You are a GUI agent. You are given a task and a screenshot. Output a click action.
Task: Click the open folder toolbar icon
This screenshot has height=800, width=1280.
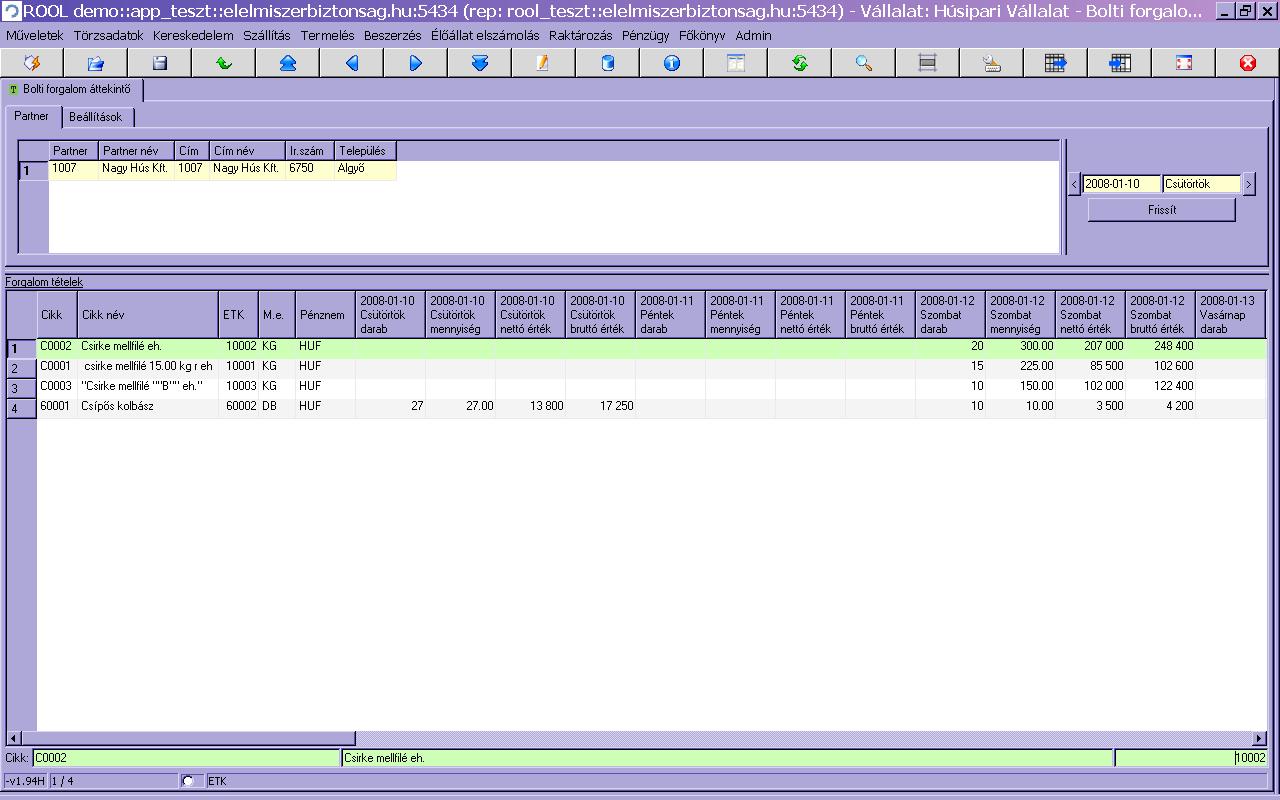(95, 63)
